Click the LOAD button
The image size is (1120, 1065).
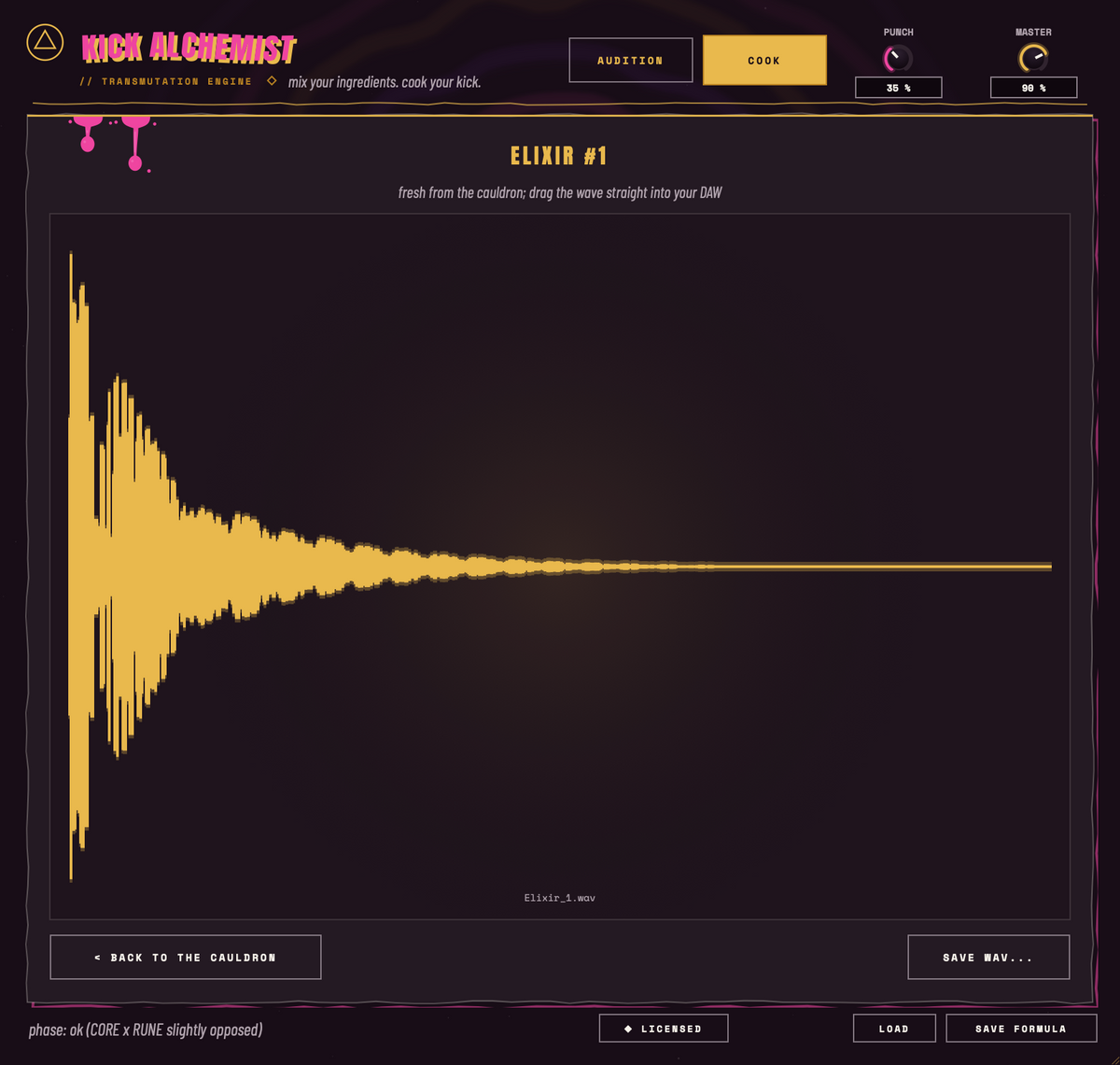click(894, 1029)
